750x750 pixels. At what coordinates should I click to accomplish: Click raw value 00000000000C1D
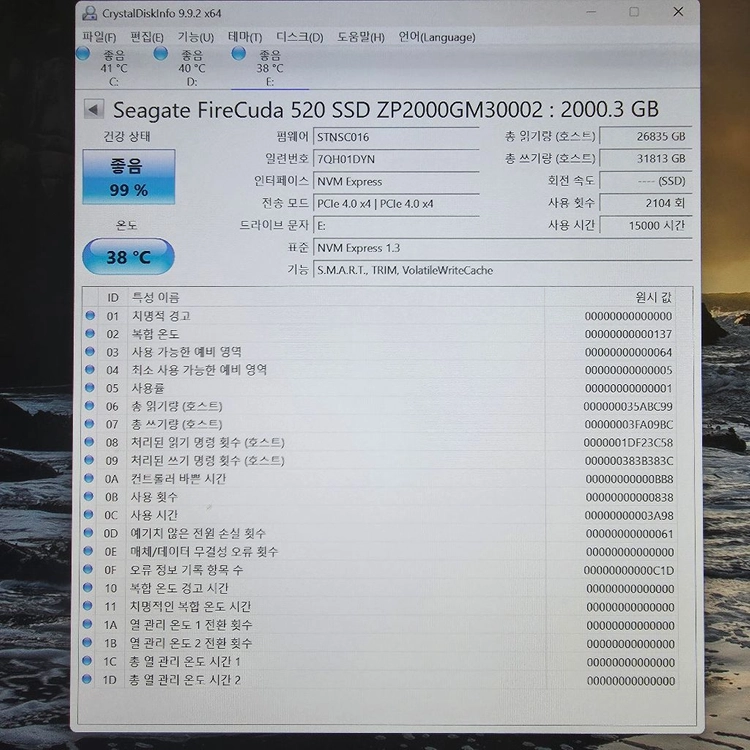click(629, 570)
